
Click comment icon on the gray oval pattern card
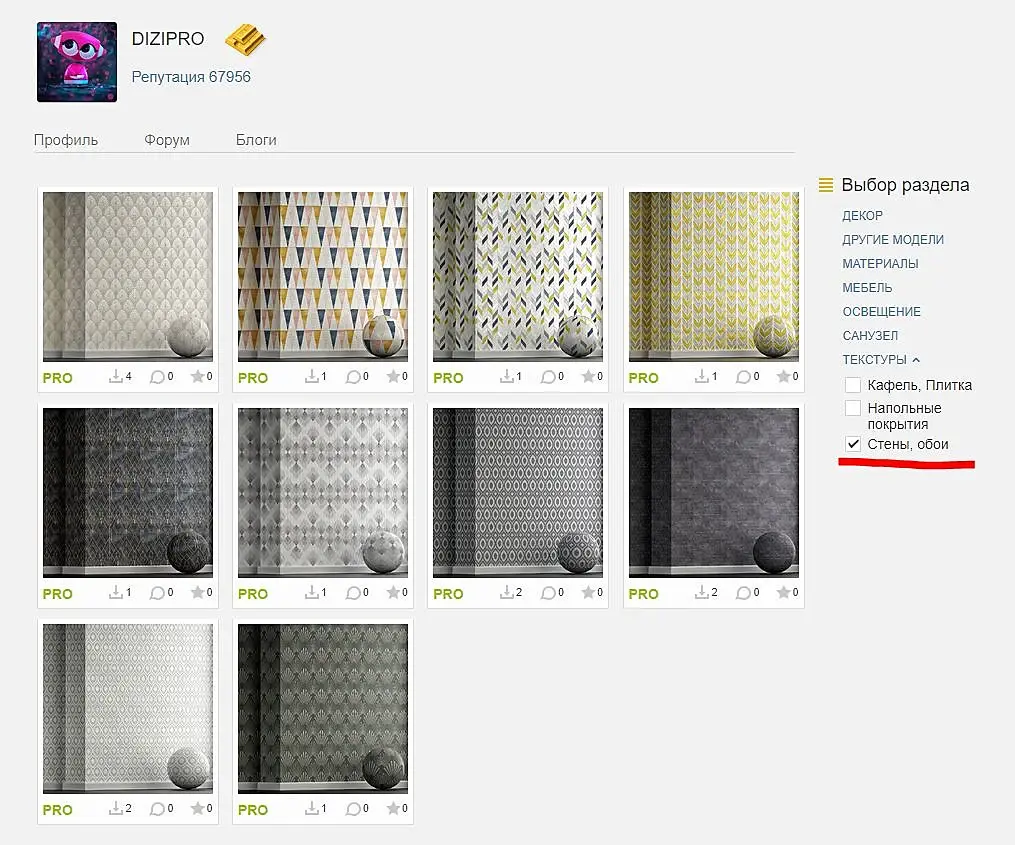548,592
